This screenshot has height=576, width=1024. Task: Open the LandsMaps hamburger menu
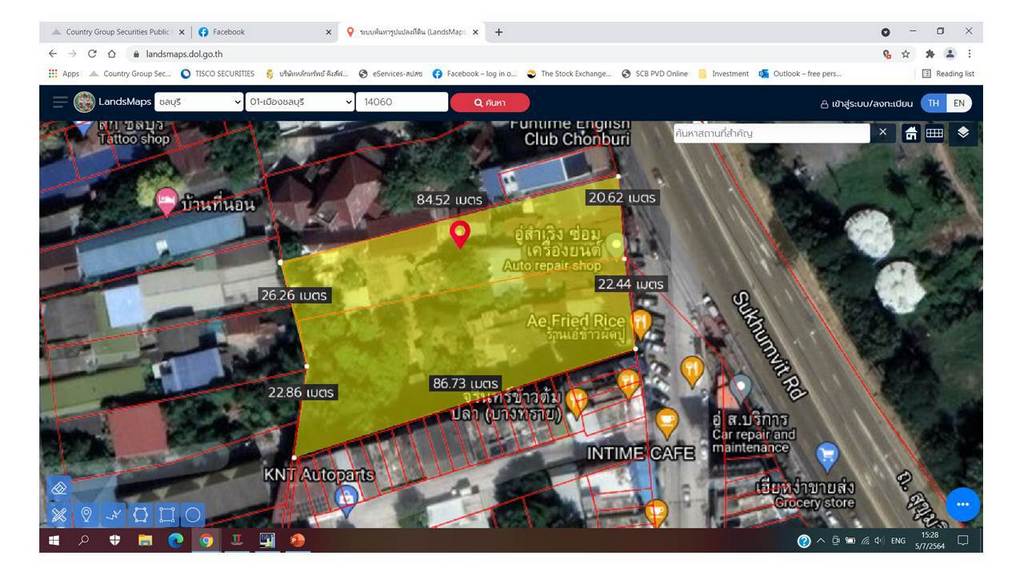pos(60,102)
